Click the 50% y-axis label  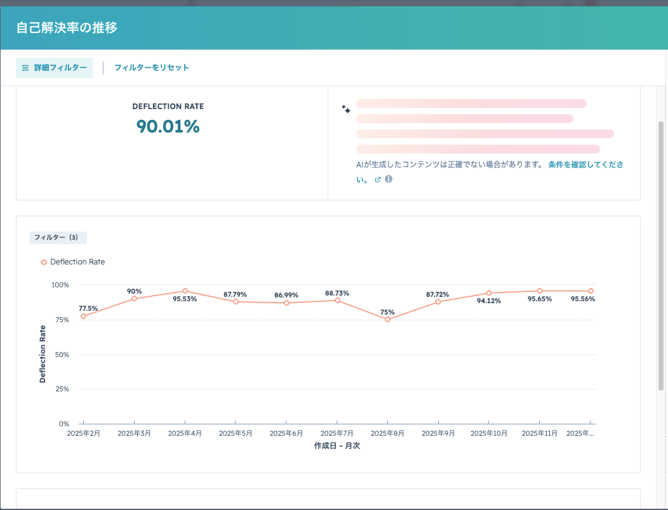(x=62, y=354)
